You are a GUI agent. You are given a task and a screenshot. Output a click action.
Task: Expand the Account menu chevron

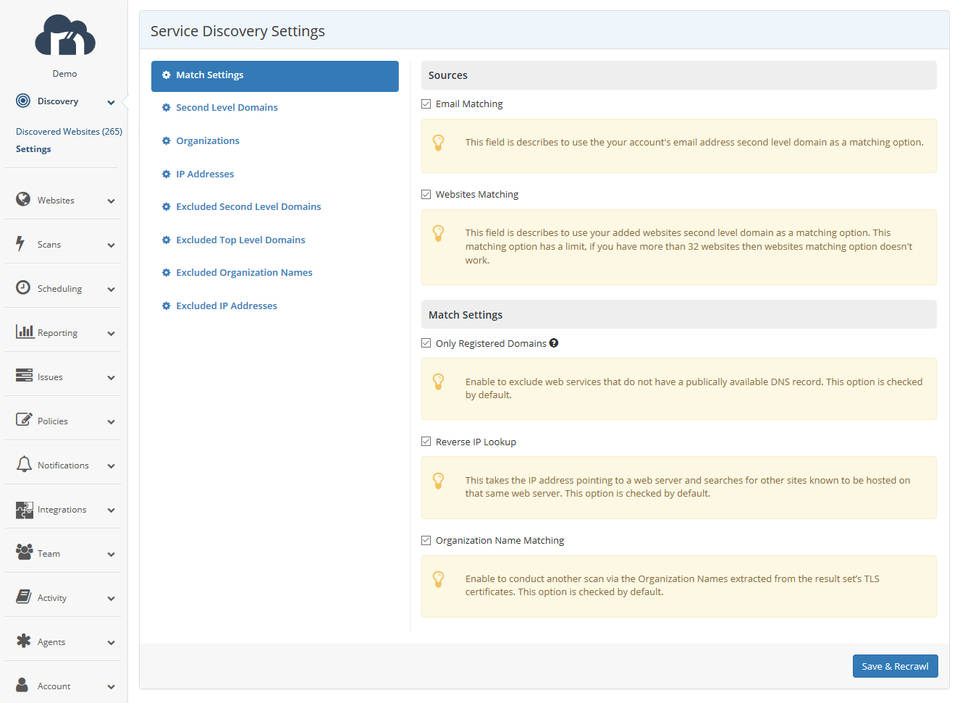point(111,687)
